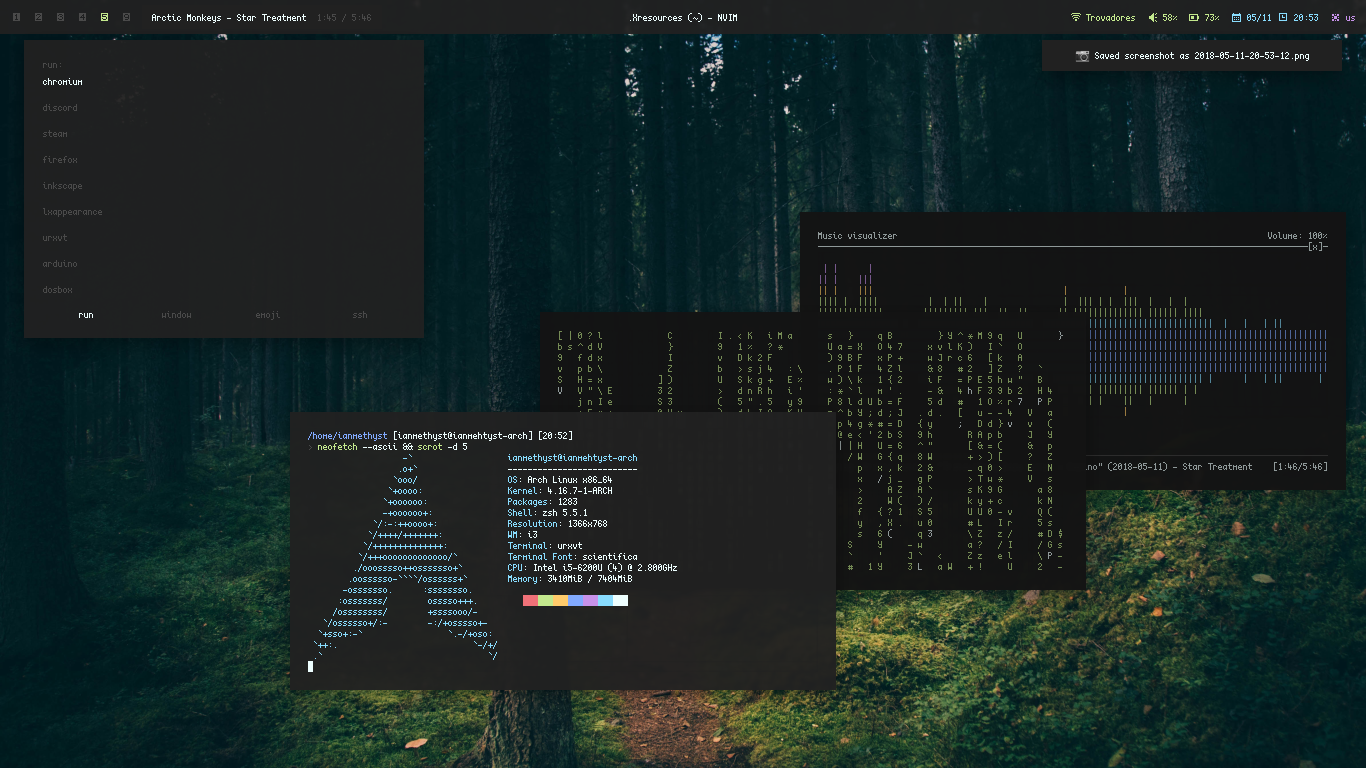
Task: Click the 05/11 date
Action: coord(1259,18)
